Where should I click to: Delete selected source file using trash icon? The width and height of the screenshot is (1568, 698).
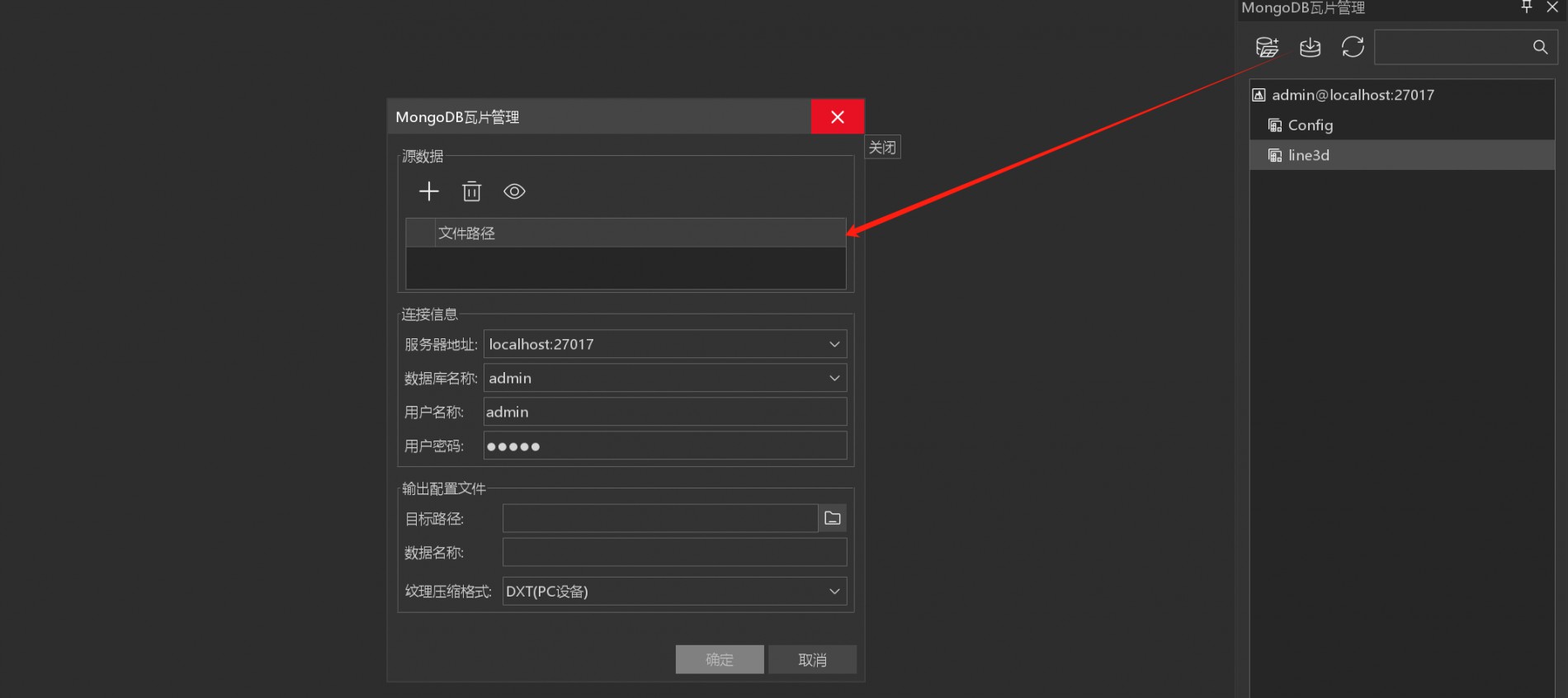point(471,191)
